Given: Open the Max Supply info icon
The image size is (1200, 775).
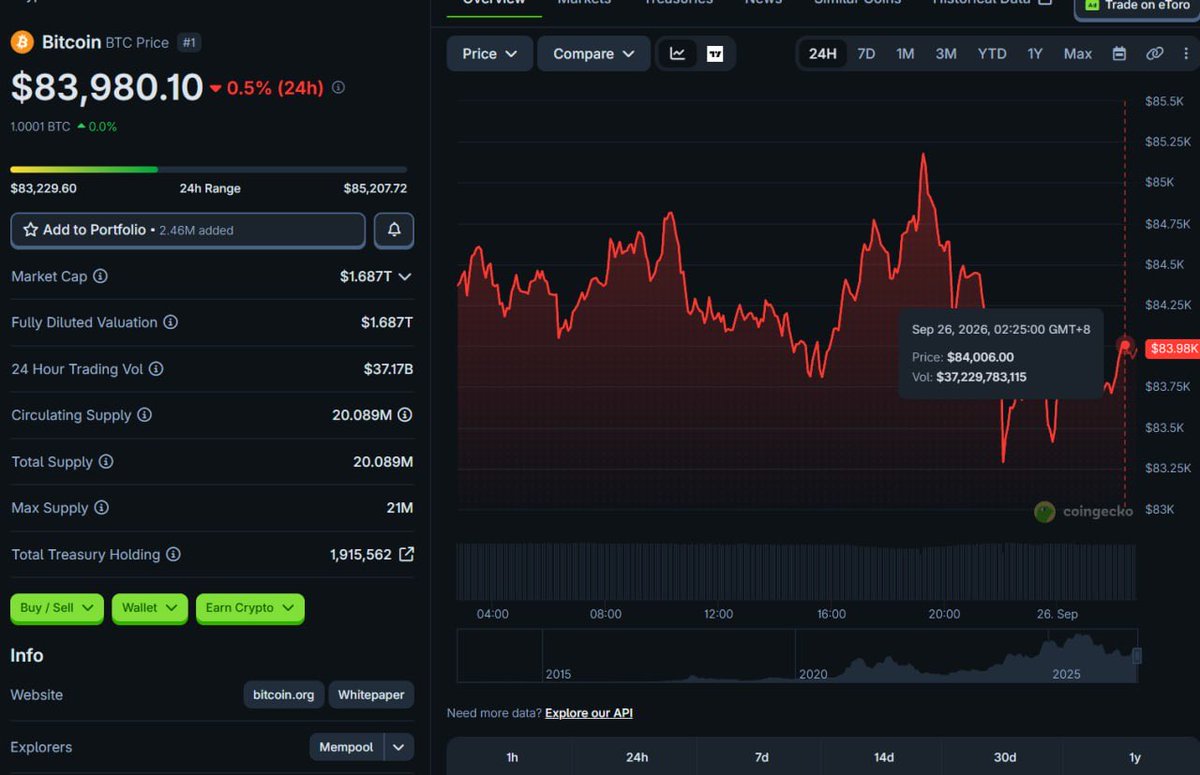Looking at the screenshot, I should click(101, 508).
